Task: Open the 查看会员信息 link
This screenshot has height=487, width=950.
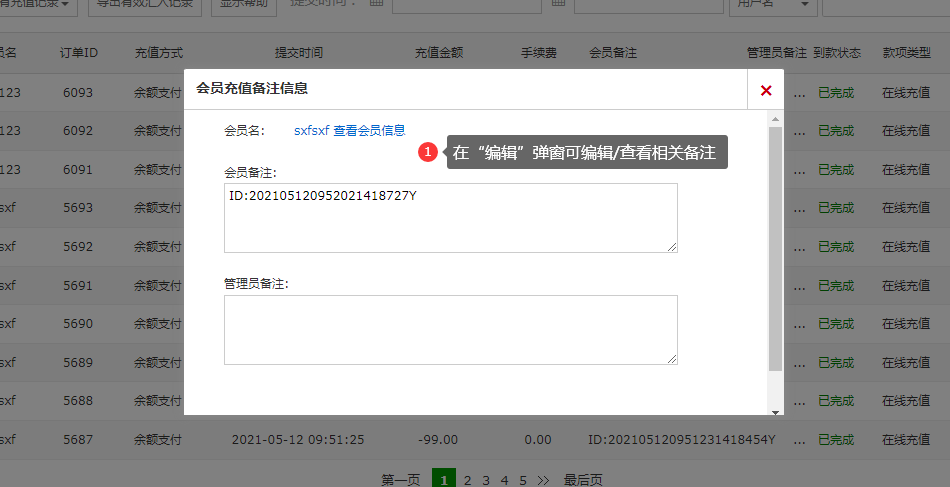Action: point(369,130)
